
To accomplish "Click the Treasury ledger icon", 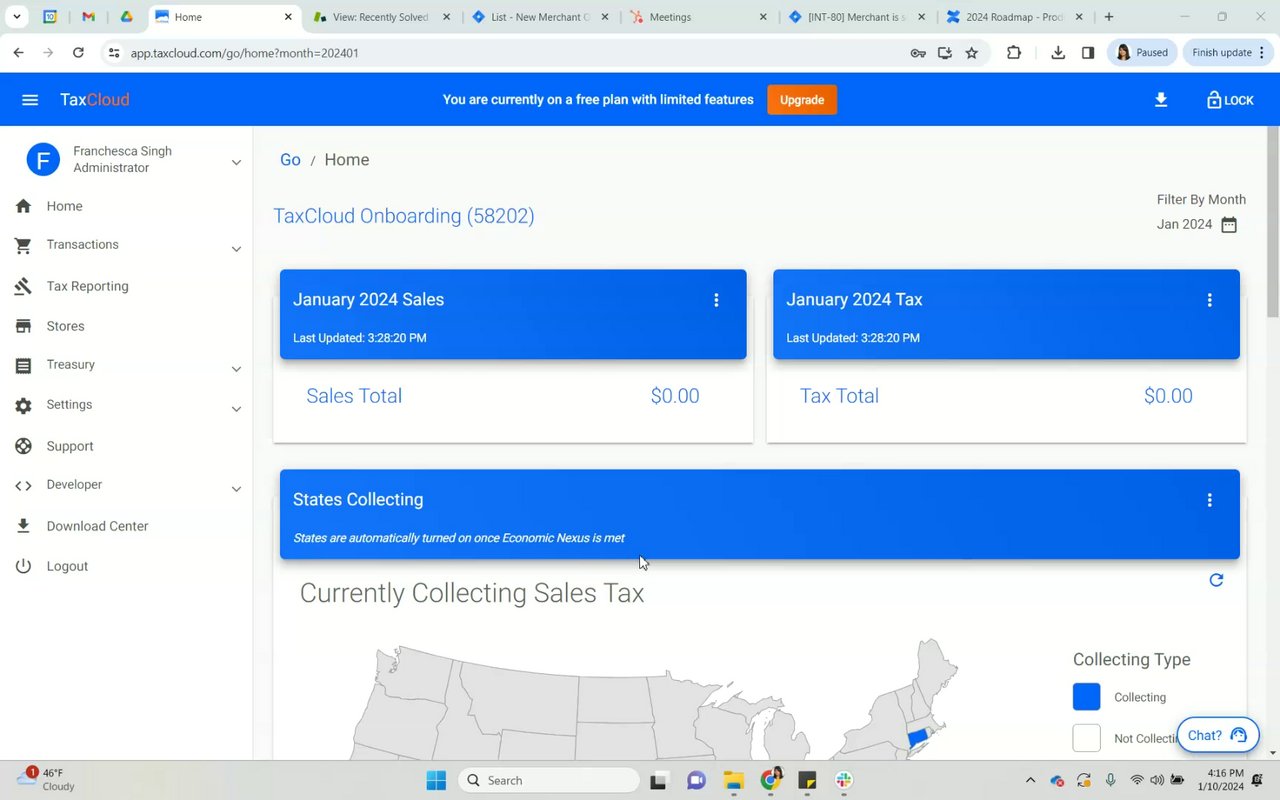I will pos(24,366).
